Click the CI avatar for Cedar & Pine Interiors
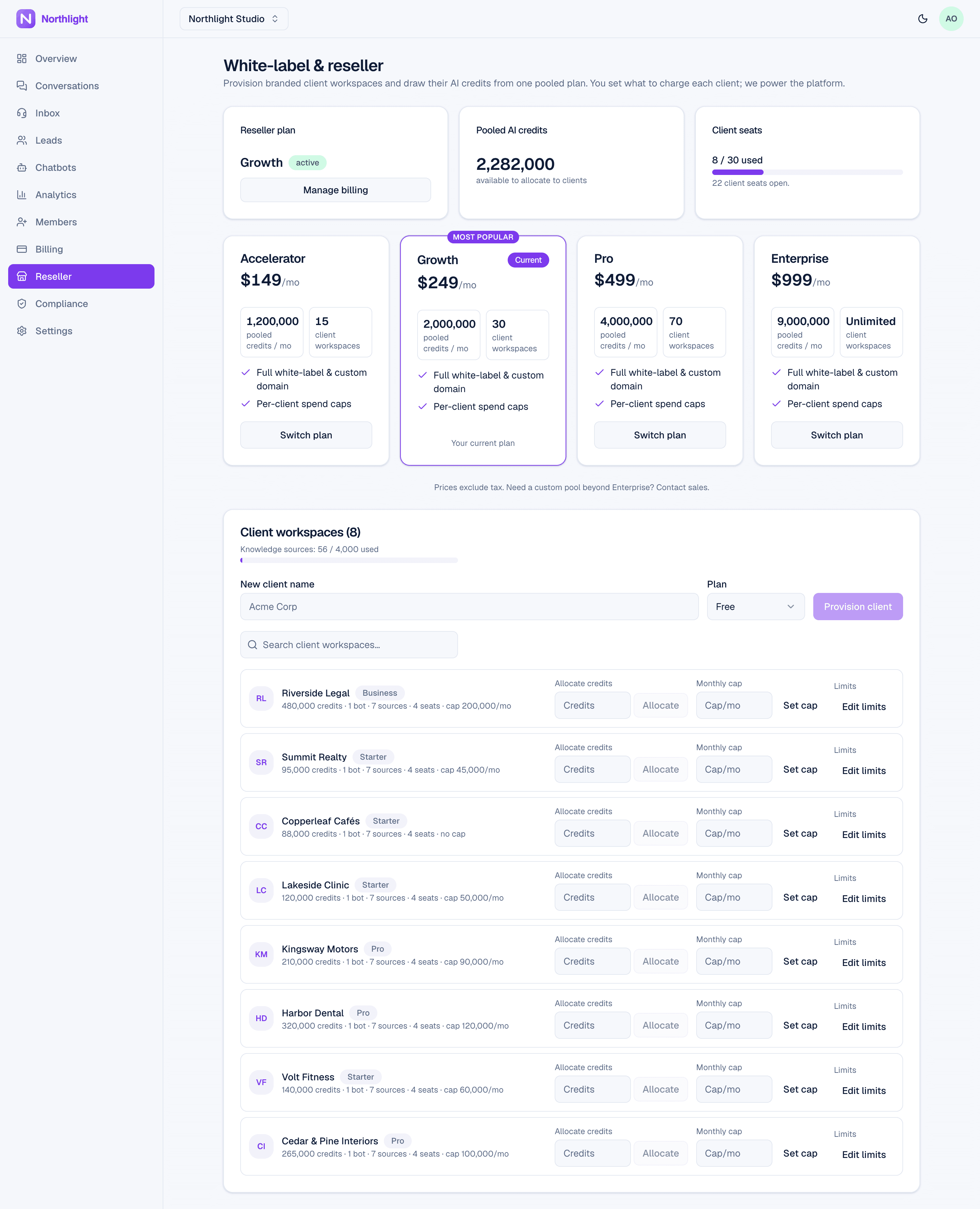 pos(261,1146)
